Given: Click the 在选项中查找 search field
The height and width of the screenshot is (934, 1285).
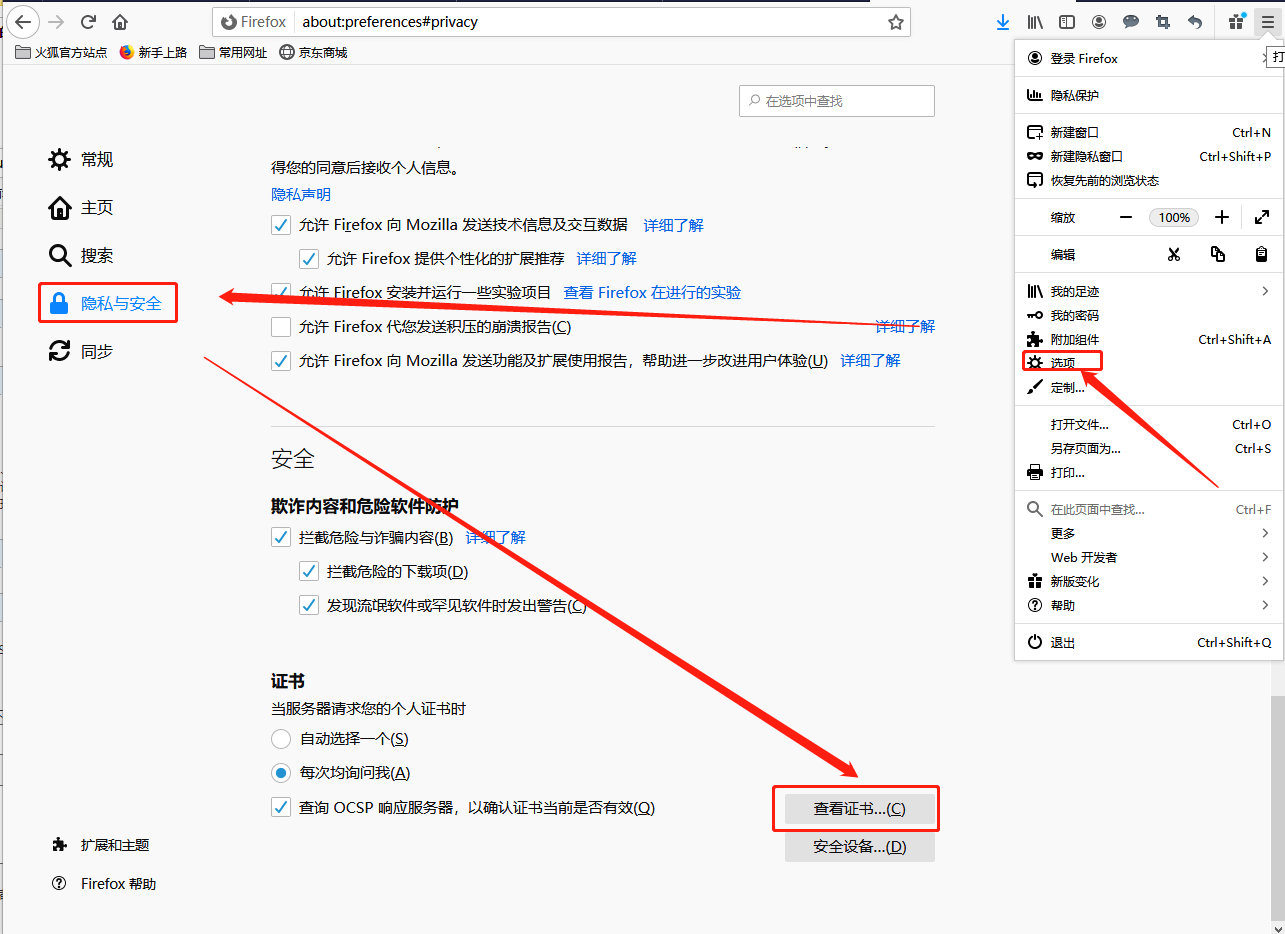Looking at the screenshot, I should point(837,101).
